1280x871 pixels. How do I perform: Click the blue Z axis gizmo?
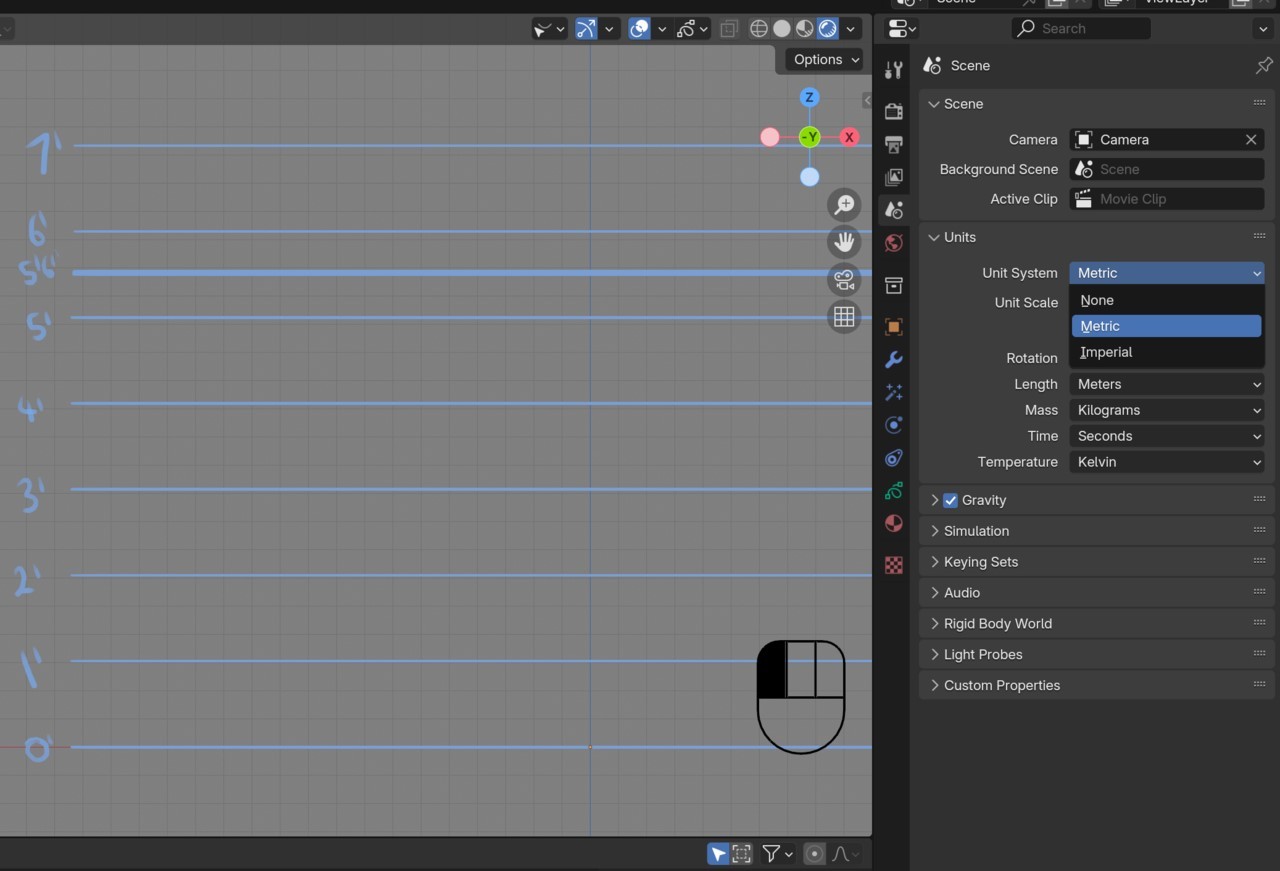coord(810,97)
